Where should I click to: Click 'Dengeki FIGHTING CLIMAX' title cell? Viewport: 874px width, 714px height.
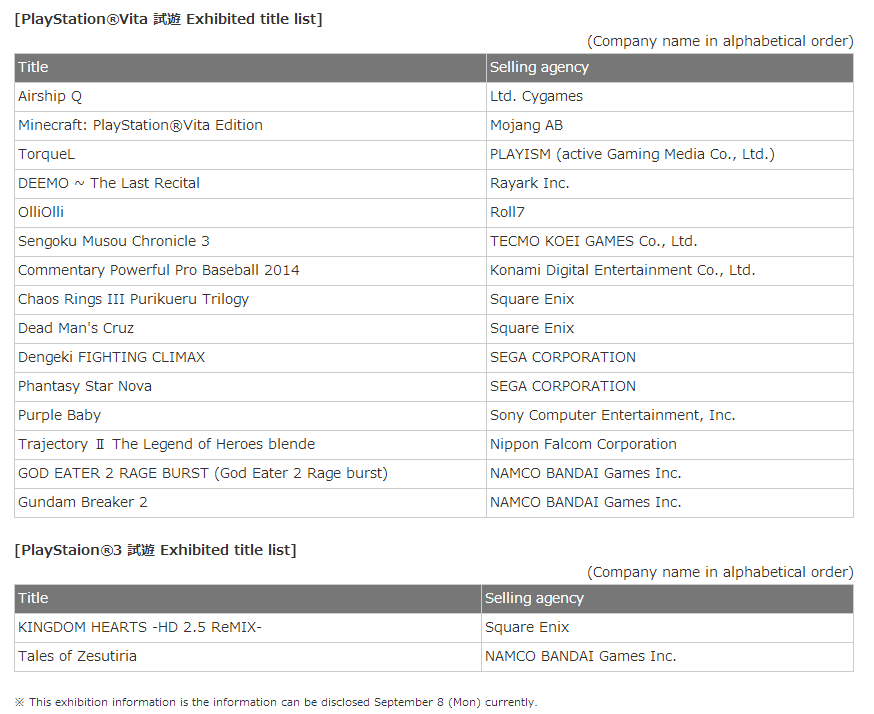click(x=250, y=357)
